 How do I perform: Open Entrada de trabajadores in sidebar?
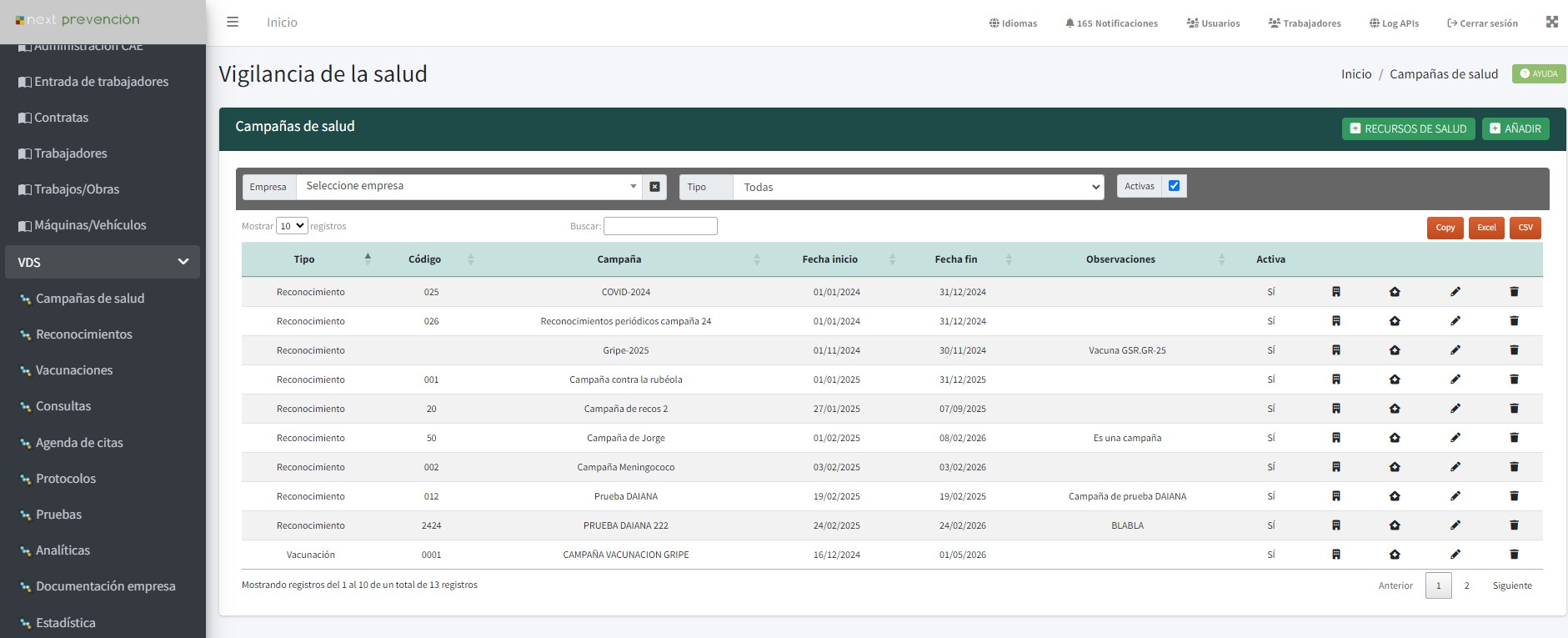click(101, 82)
